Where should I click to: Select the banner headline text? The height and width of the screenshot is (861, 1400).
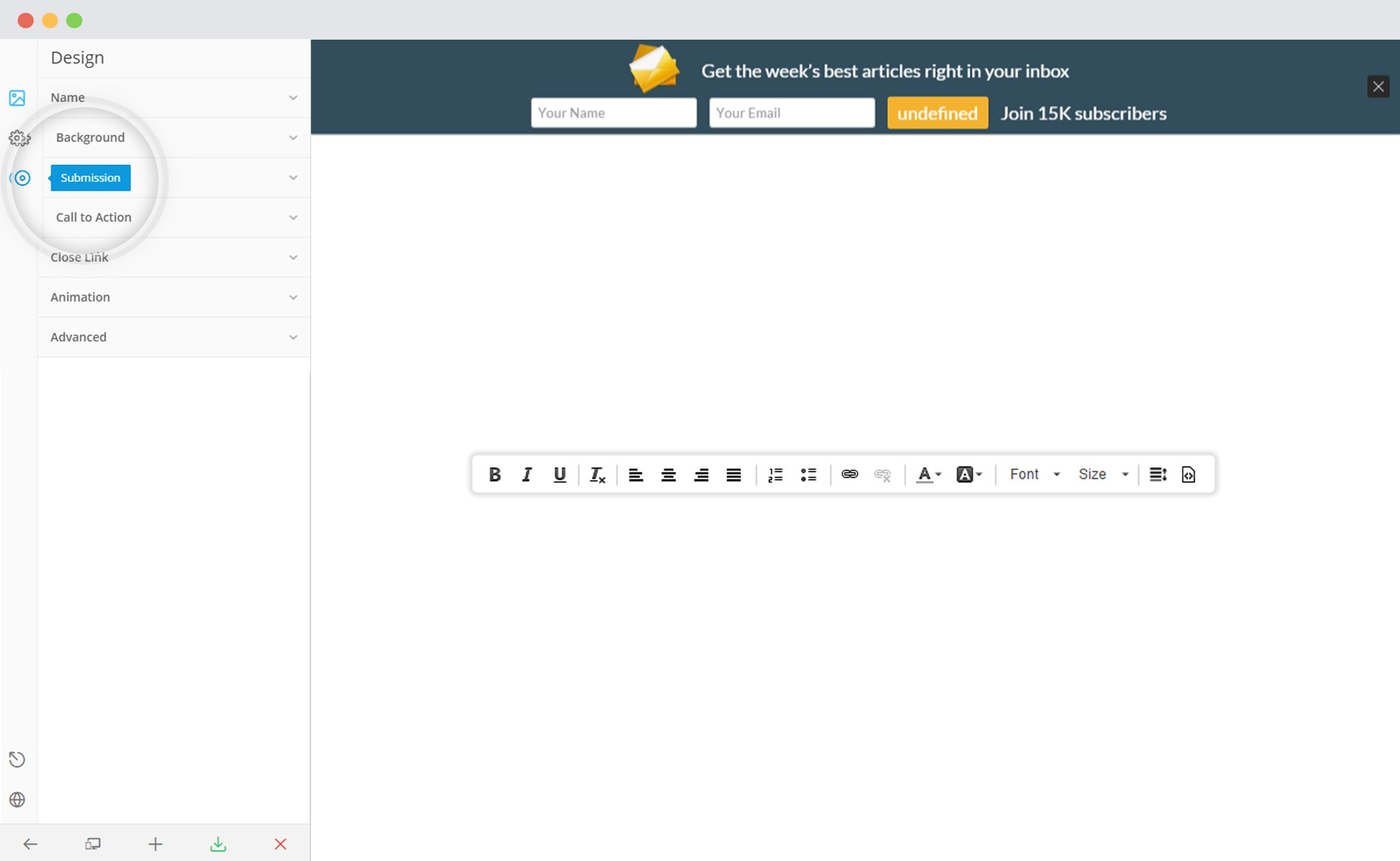coord(885,71)
